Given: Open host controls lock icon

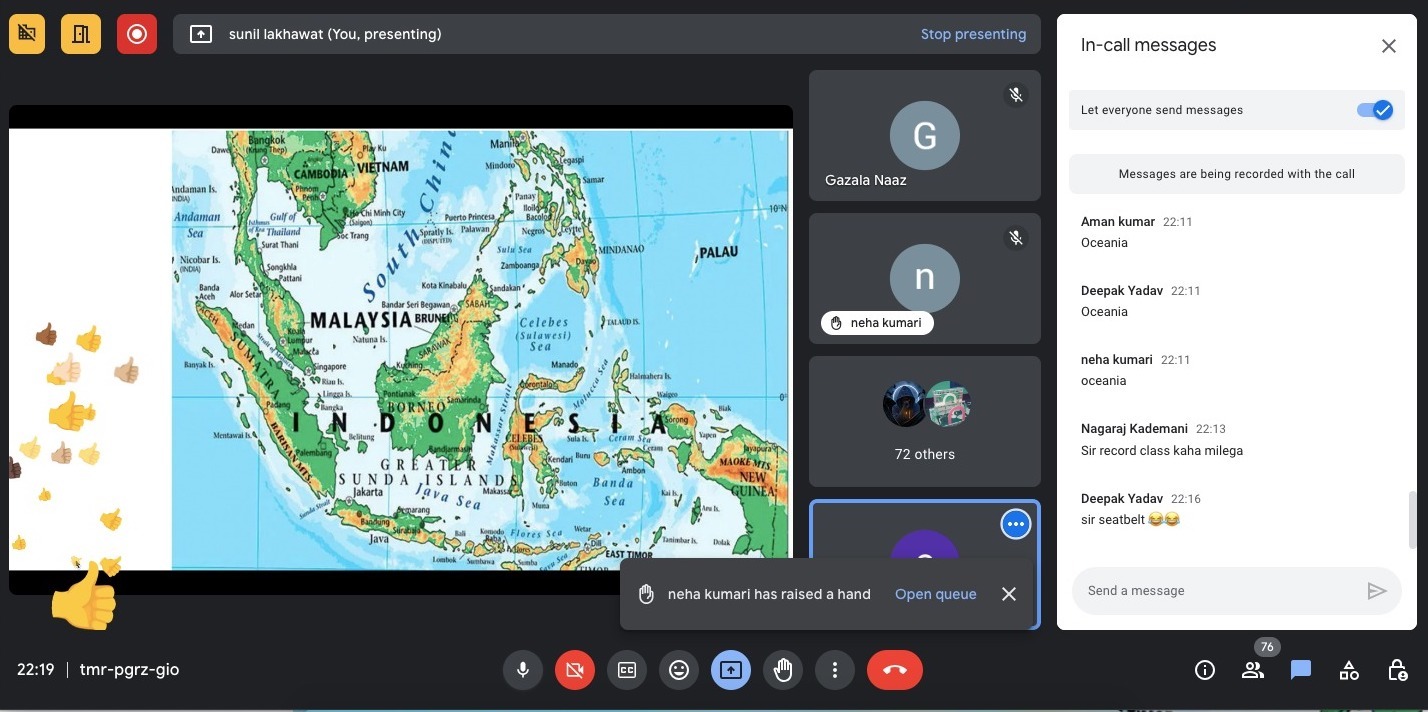Looking at the screenshot, I should coord(1397,670).
